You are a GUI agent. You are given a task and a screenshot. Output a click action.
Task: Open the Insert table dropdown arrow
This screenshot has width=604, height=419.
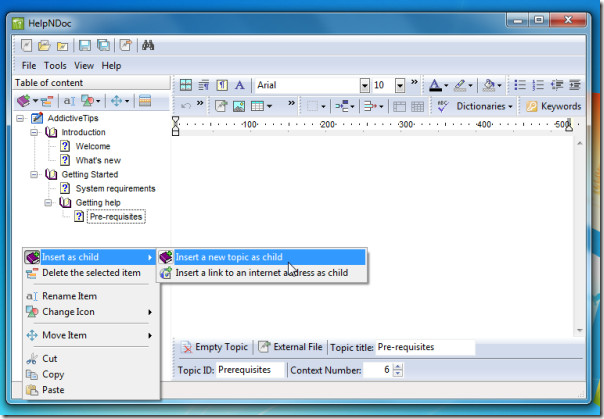pyautogui.click(x=269, y=106)
